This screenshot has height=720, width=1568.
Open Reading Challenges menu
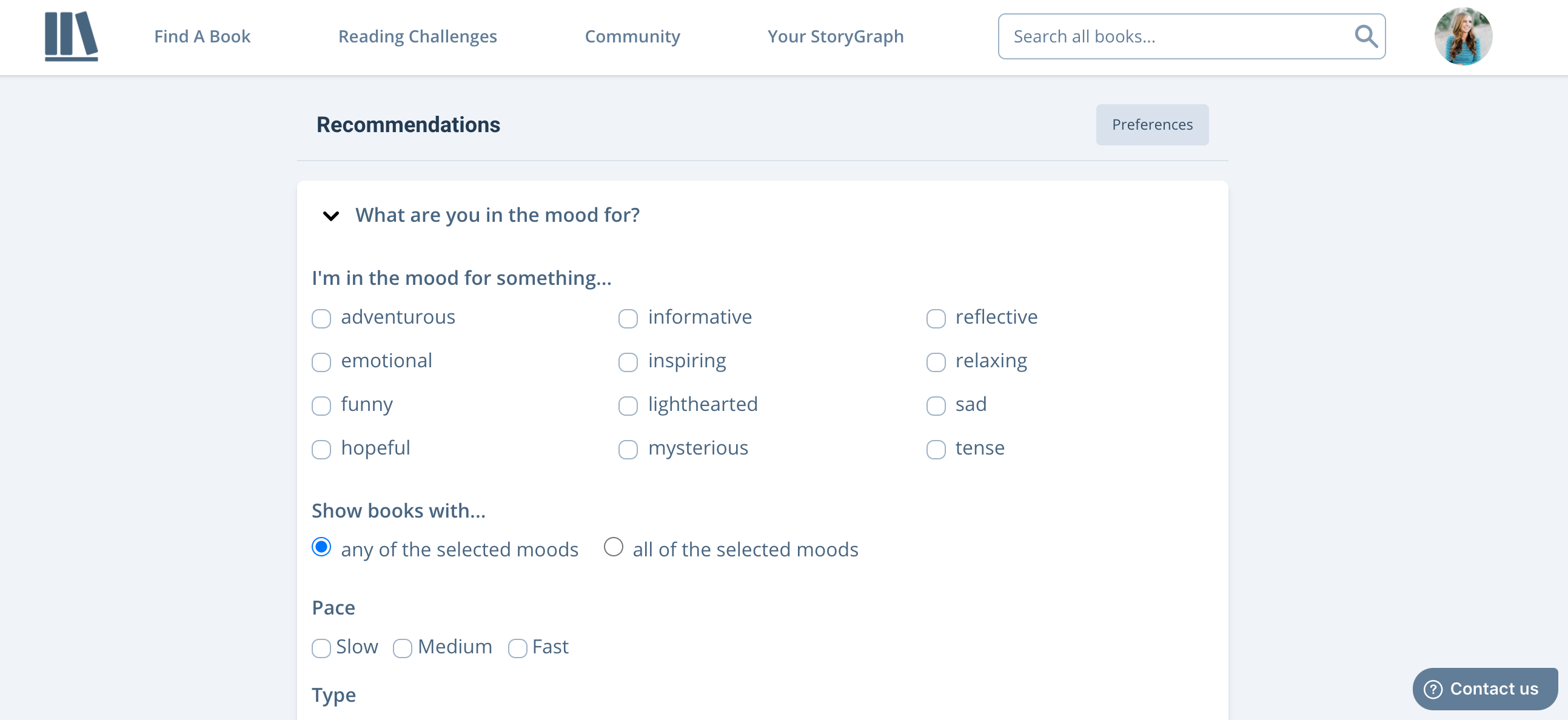pyautogui.click(x=418, y=36)
